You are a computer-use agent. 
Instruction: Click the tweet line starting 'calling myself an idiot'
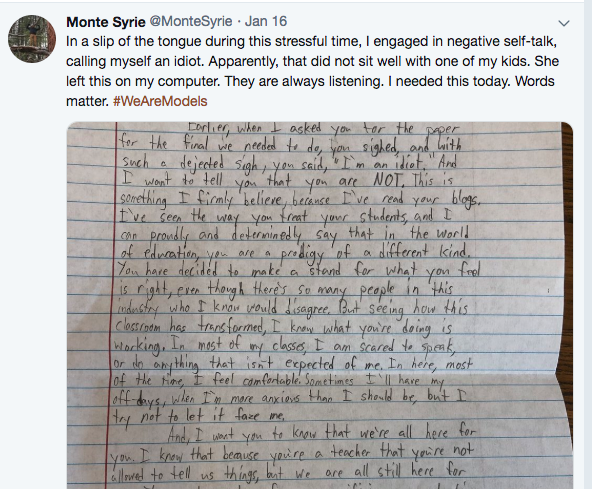coord(312,62)
